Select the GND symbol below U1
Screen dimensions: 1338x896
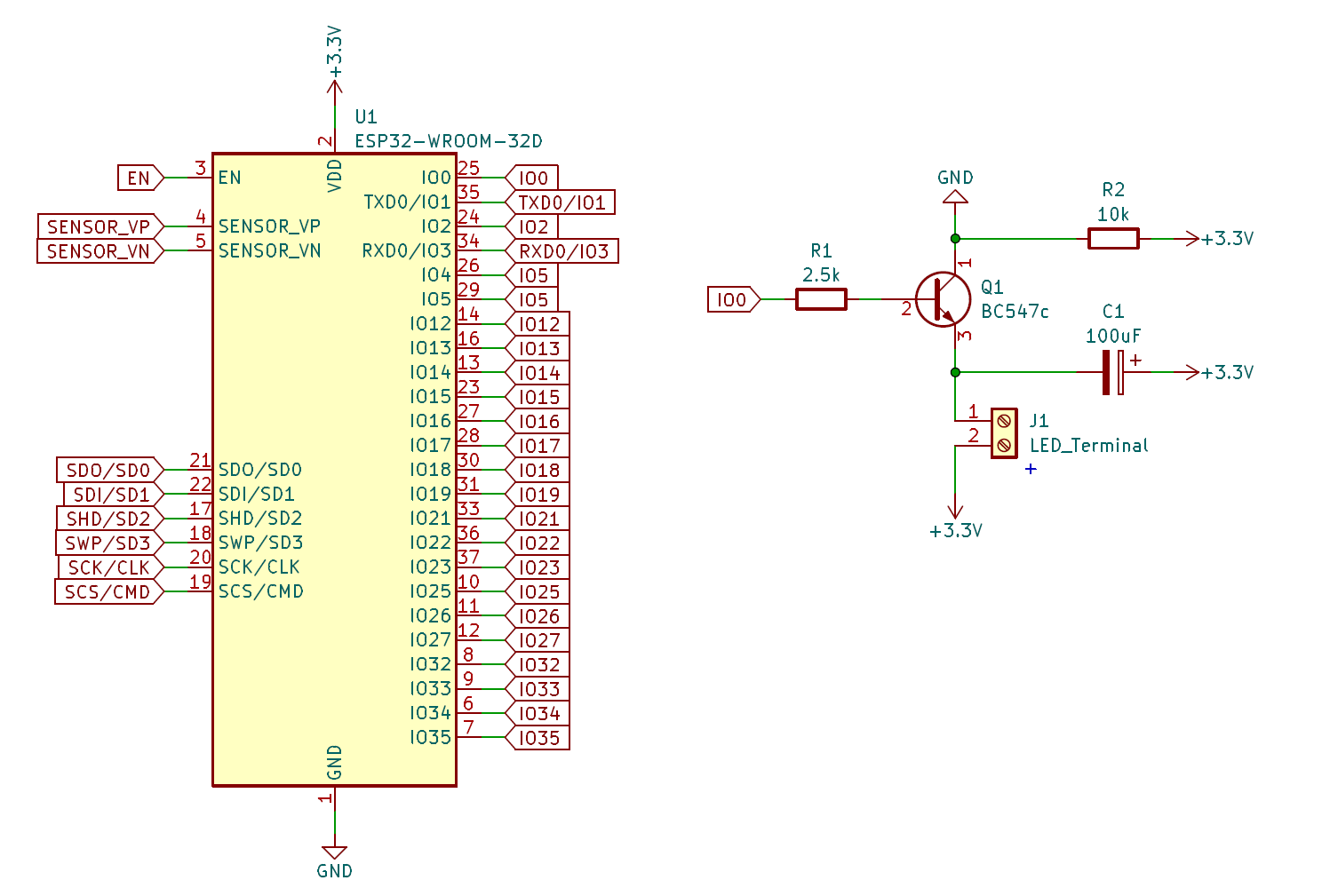pos(334,852)
